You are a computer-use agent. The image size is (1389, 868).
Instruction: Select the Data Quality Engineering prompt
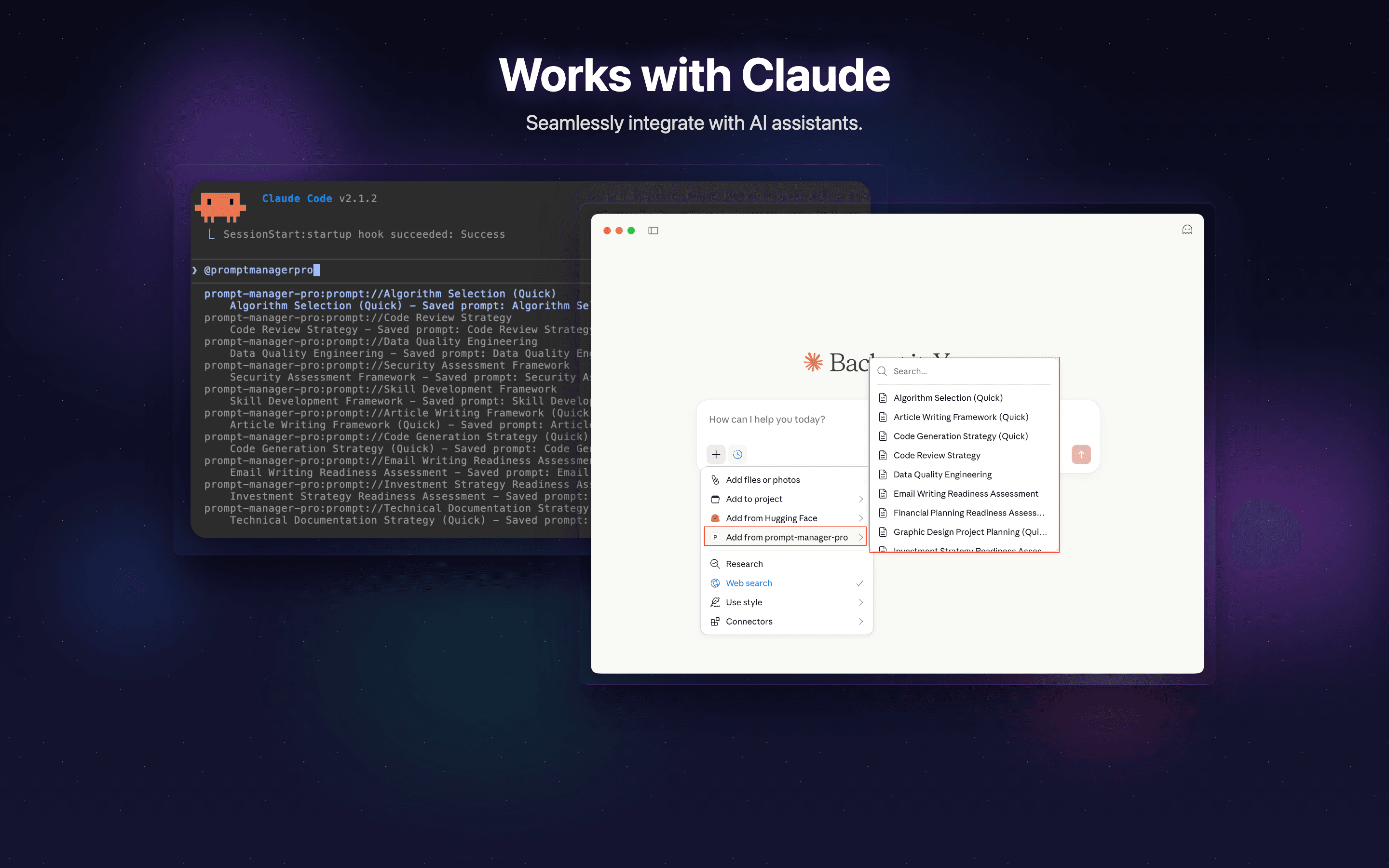(x=942, y=474)
